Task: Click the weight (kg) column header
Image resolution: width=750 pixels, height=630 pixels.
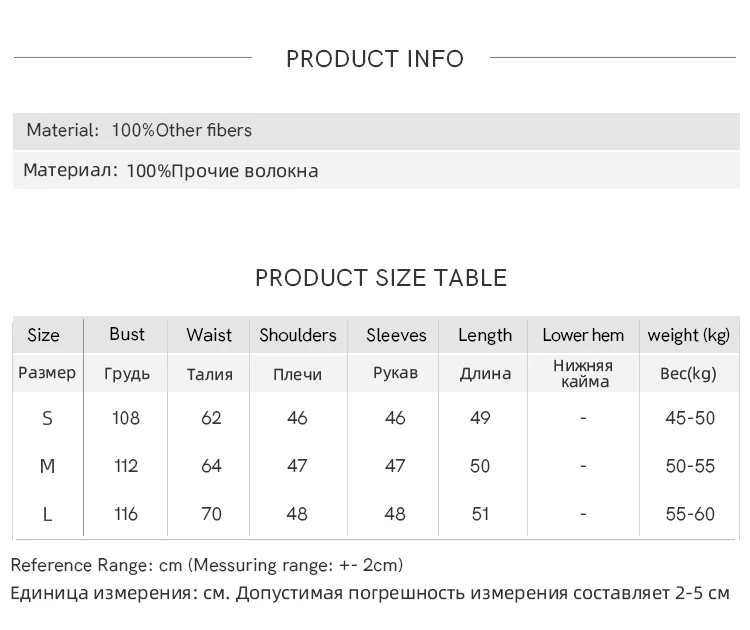Action: tap(689, 335)
